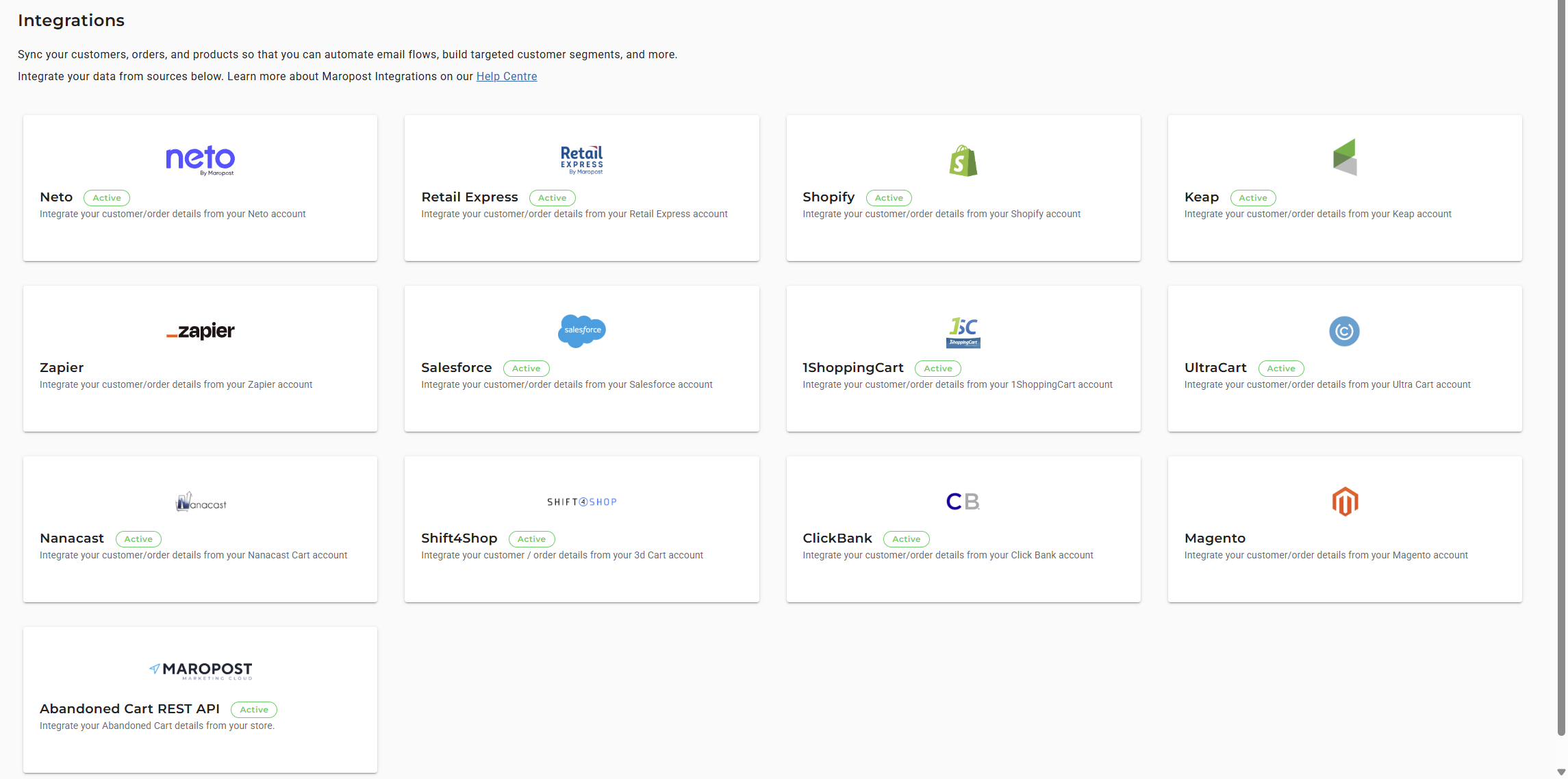Toggle the Active badge on Shopify
Viewport: 1568px width, 779px height.
[x=889, y=197]
